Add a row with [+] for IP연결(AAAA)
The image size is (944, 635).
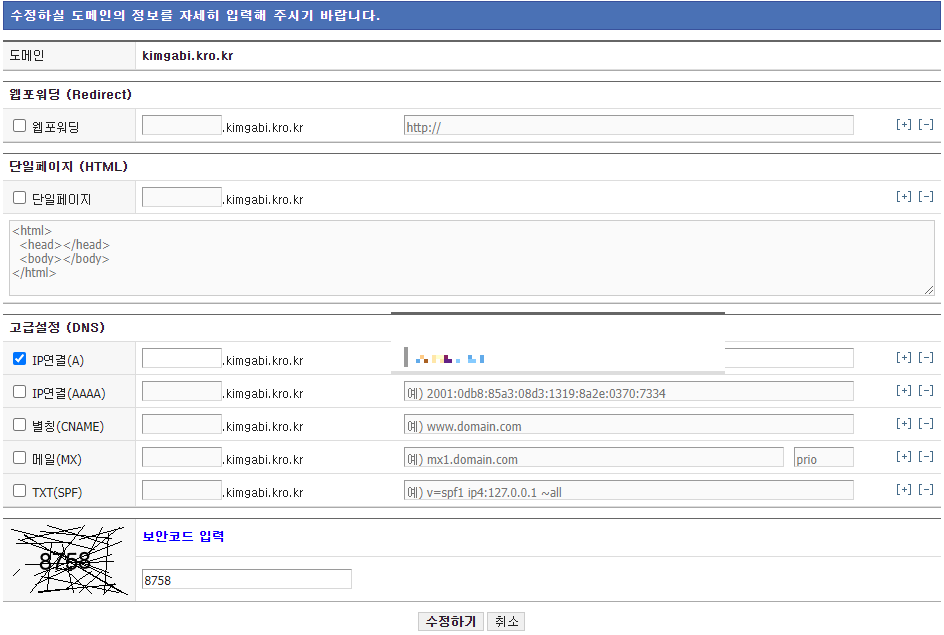coord(904,391)
